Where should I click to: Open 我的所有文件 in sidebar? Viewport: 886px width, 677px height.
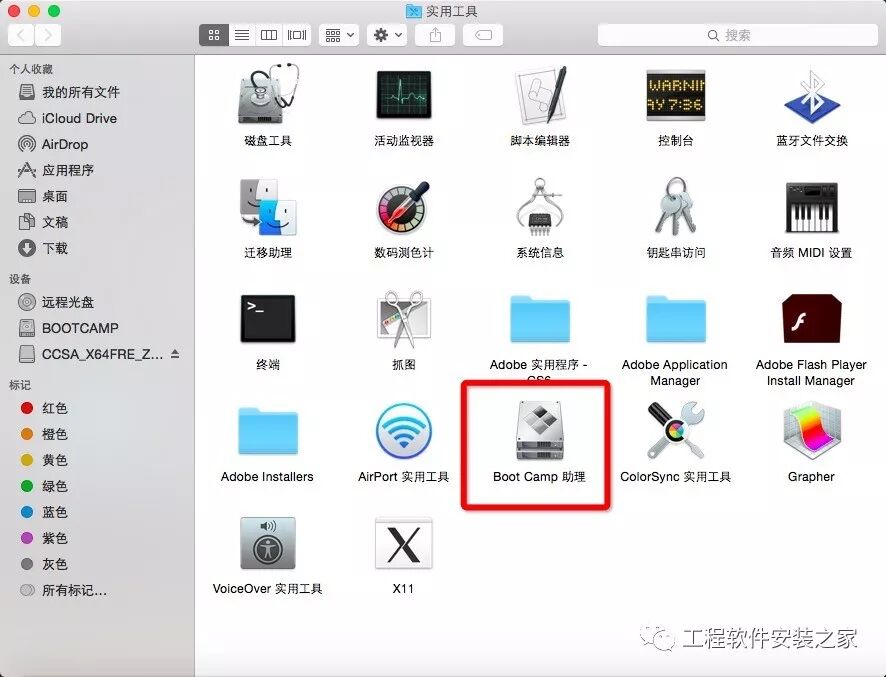click(97, 92)
